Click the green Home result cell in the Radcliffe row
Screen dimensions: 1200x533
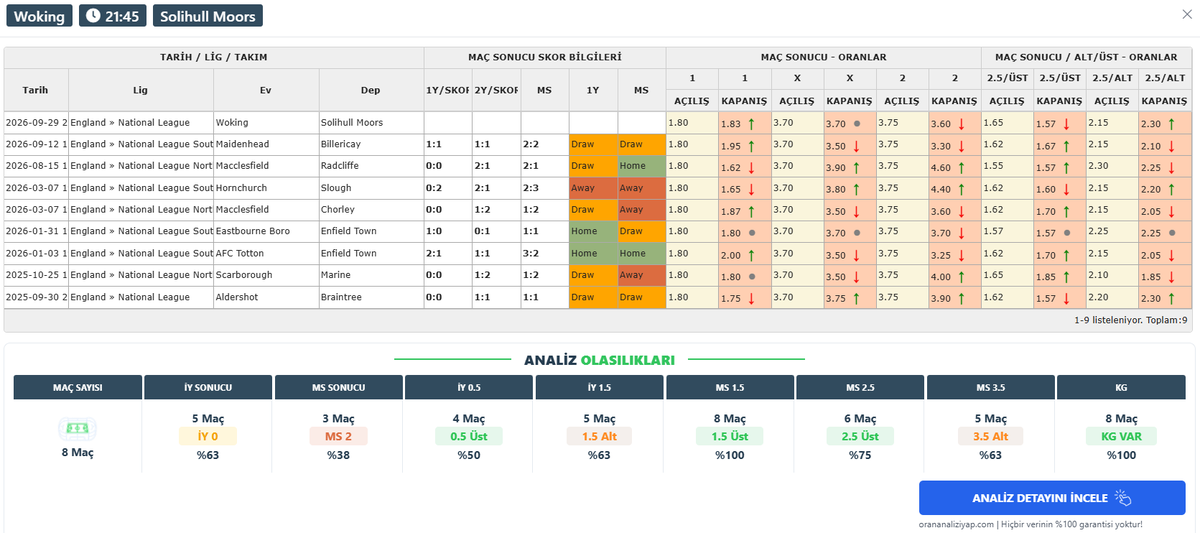pyautogui.click(x=642, y=166)
